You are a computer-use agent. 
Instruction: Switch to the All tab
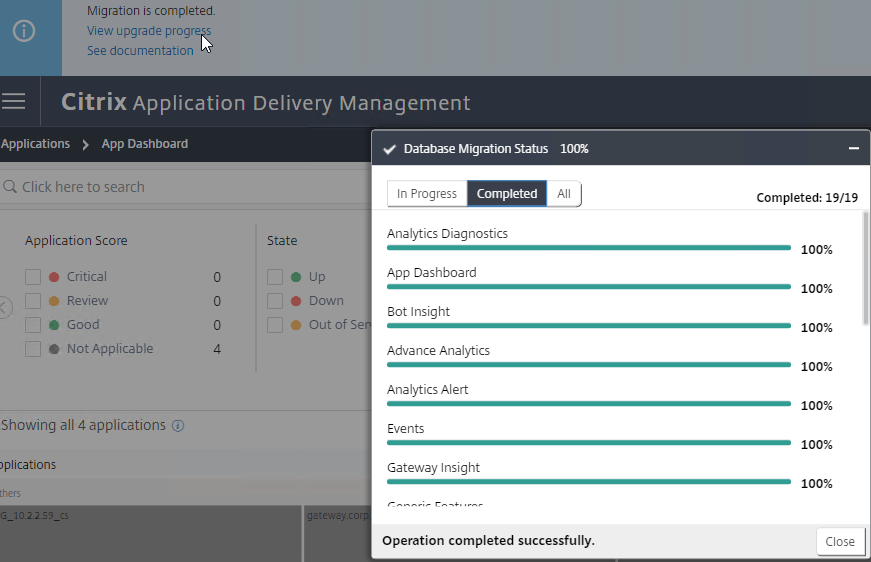tap(564, 194)
